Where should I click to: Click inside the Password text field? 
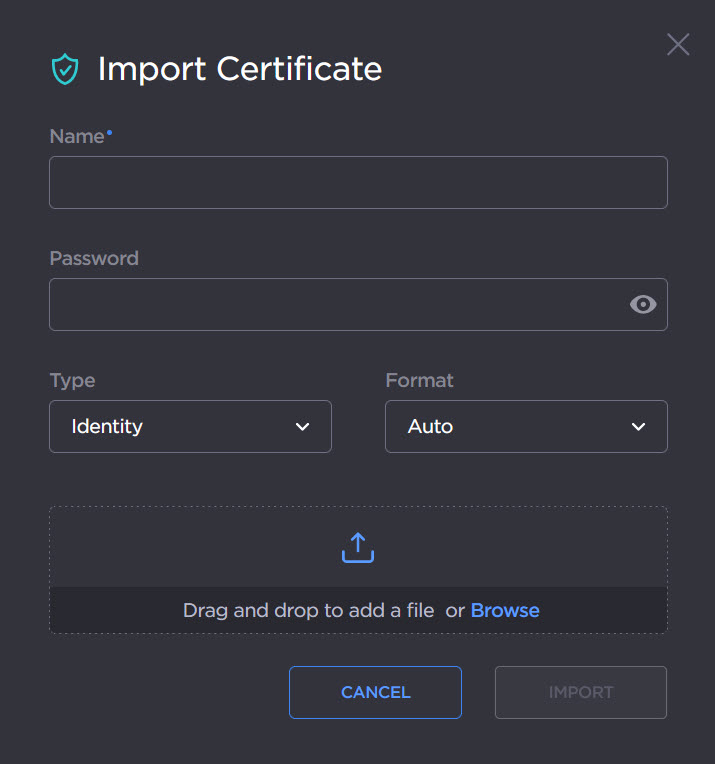(x=335, y=305)
